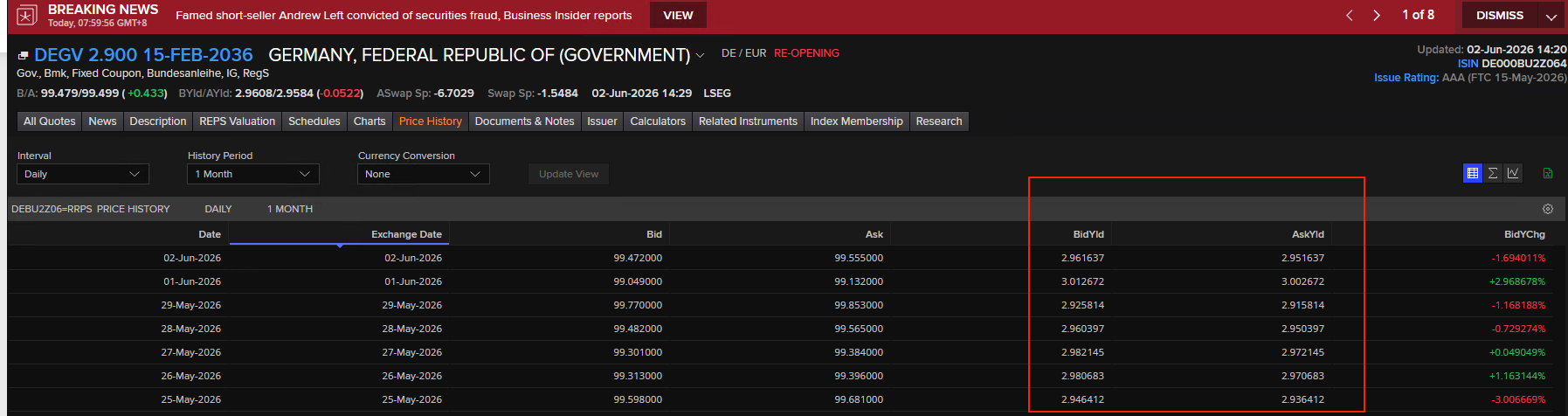Sort by the Ask column header
This screenshot has height=416, width=1568.
874,234
